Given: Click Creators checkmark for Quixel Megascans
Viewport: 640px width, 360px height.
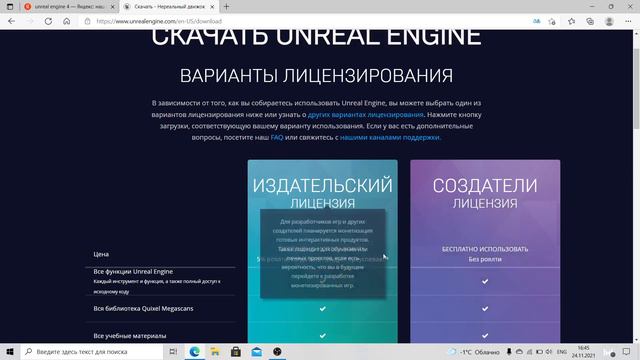Looking at the screenshot, I should (485, 309).
